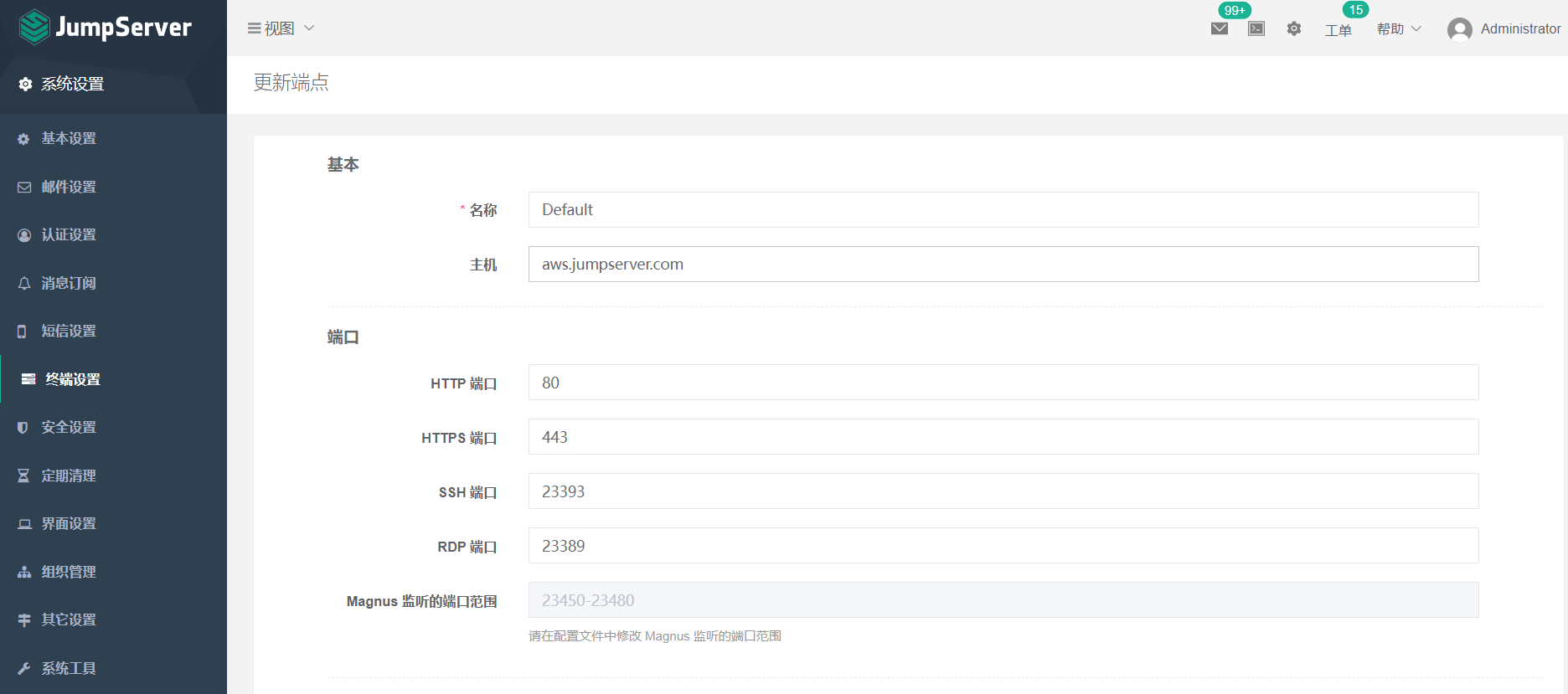Open 认证设置 authentication settings
Screen dimensions: 1568x694
(x=69, y=234)
